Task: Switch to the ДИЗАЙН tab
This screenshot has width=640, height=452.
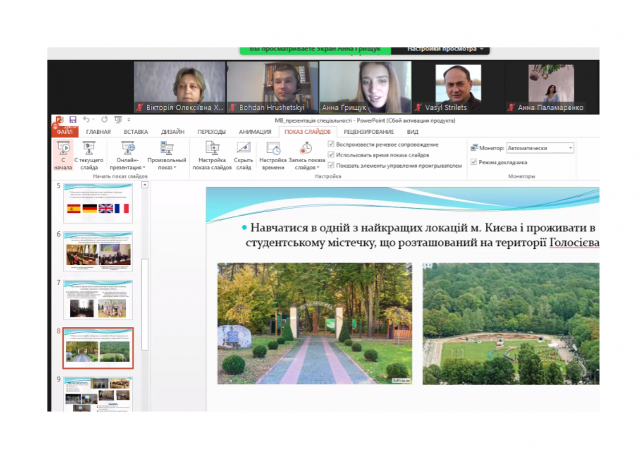Action: click(x=173, y=131)
